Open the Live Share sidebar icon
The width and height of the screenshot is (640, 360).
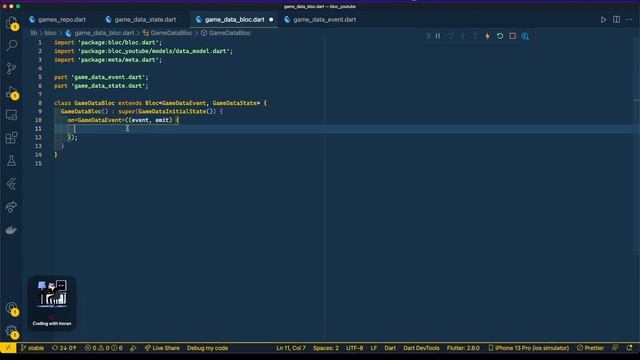11,207
